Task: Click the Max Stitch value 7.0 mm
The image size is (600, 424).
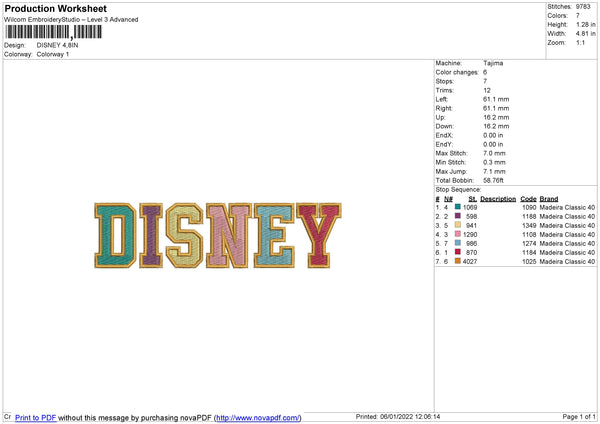Action: tap(494, 153)
